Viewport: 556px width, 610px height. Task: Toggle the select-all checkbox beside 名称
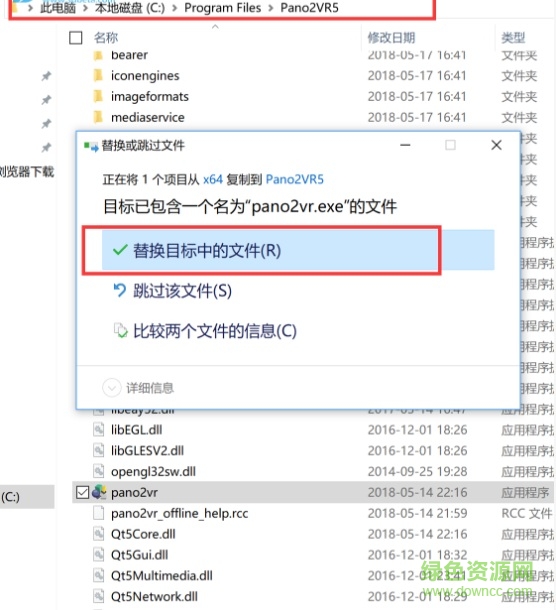(x=75, y=38)
